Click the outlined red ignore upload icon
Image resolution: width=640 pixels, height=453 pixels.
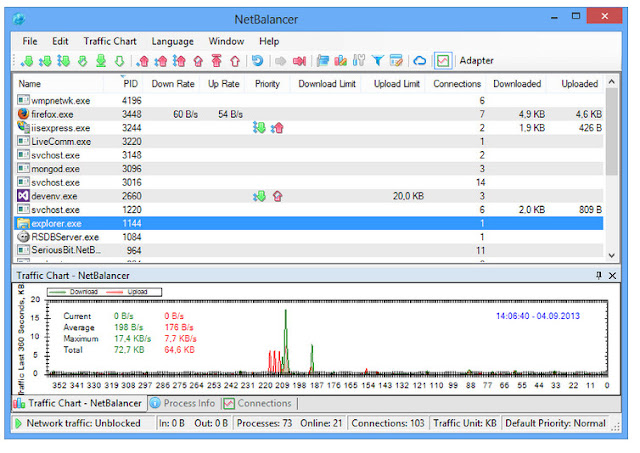pos(235,61)
